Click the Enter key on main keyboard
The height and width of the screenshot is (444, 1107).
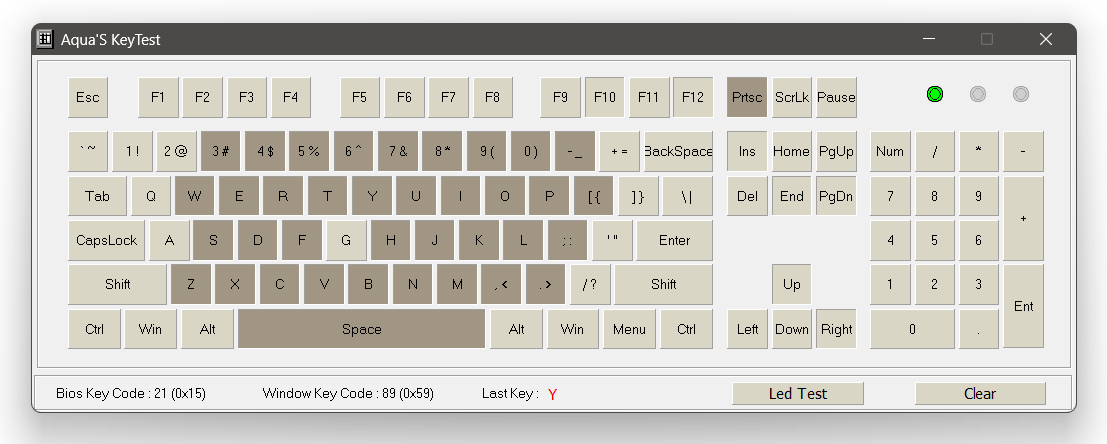tap(674, 241)
